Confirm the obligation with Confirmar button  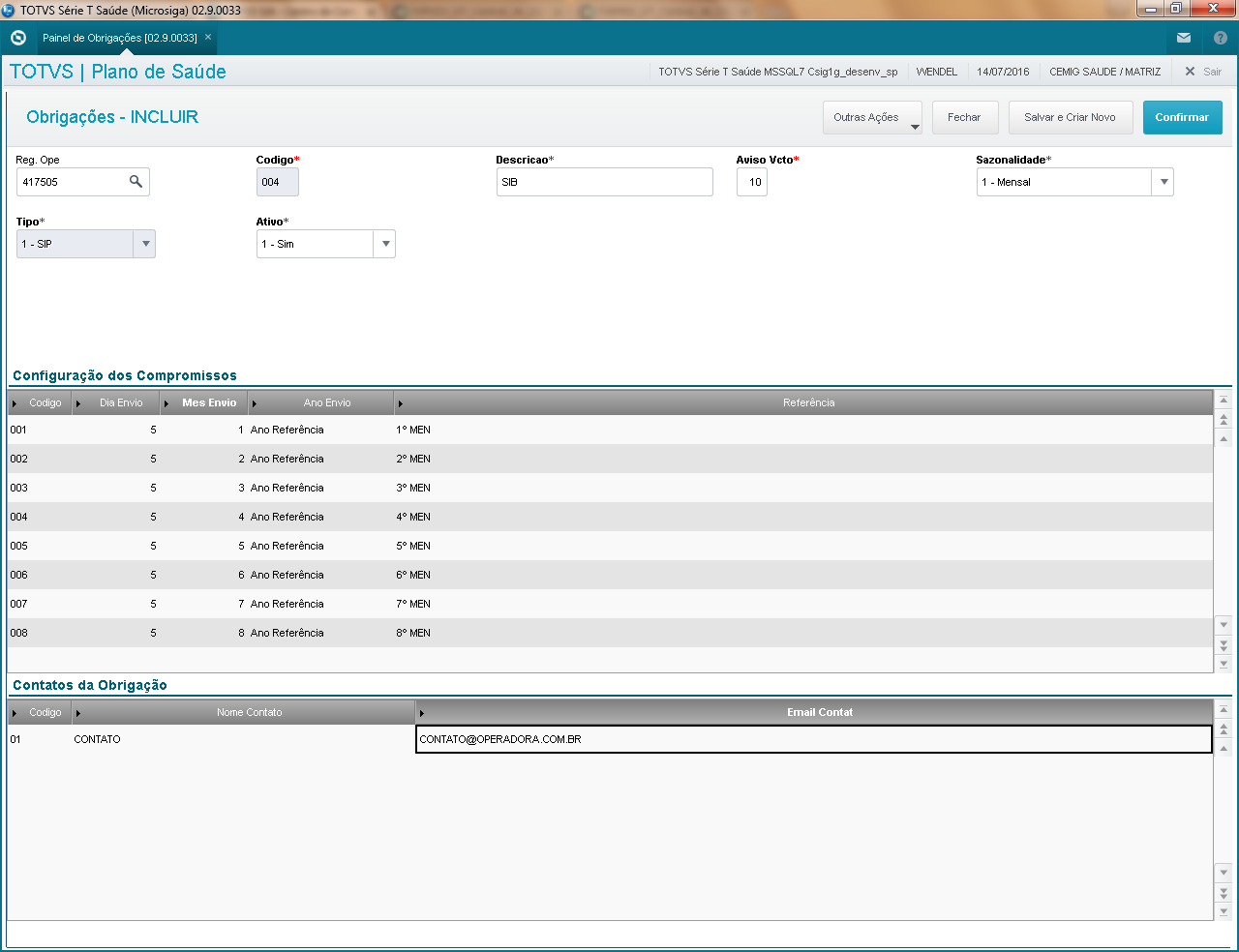1182,117
